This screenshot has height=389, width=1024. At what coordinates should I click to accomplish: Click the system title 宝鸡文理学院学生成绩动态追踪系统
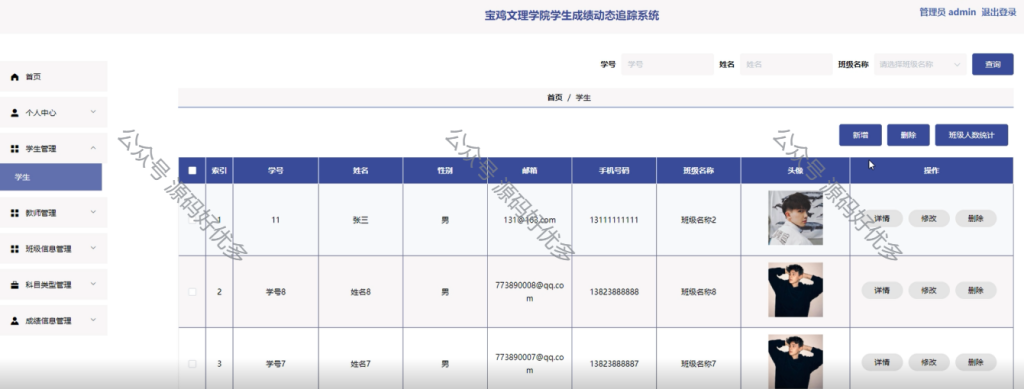point(572,15)
